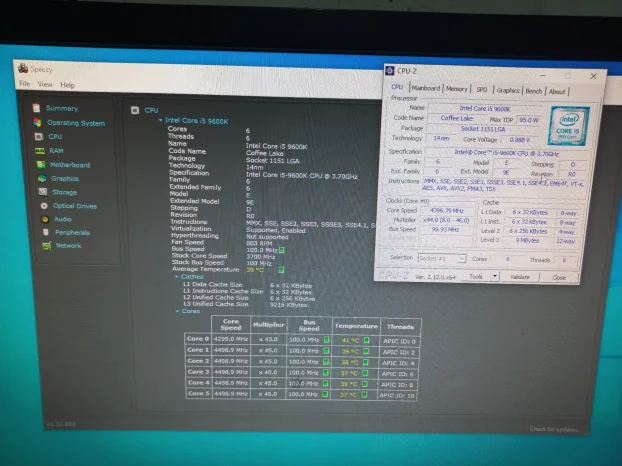
Task: Open the View menu in Speccy
Action: pyautogui.click(x=45, y=84)
